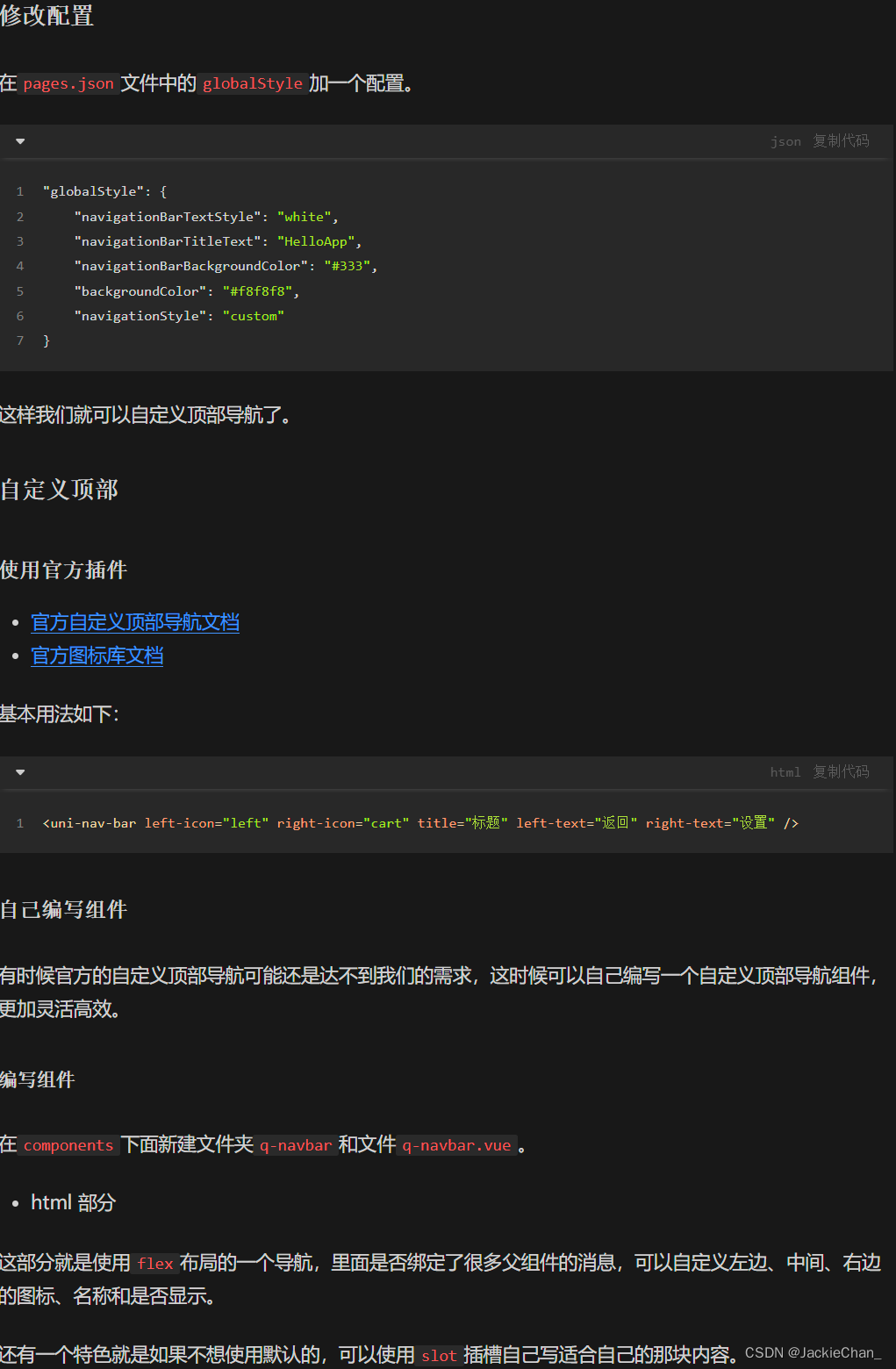Open the 官方自定义顶部导航文档 link
Screen dimensions: 896x1369
(x=135, y=621)
